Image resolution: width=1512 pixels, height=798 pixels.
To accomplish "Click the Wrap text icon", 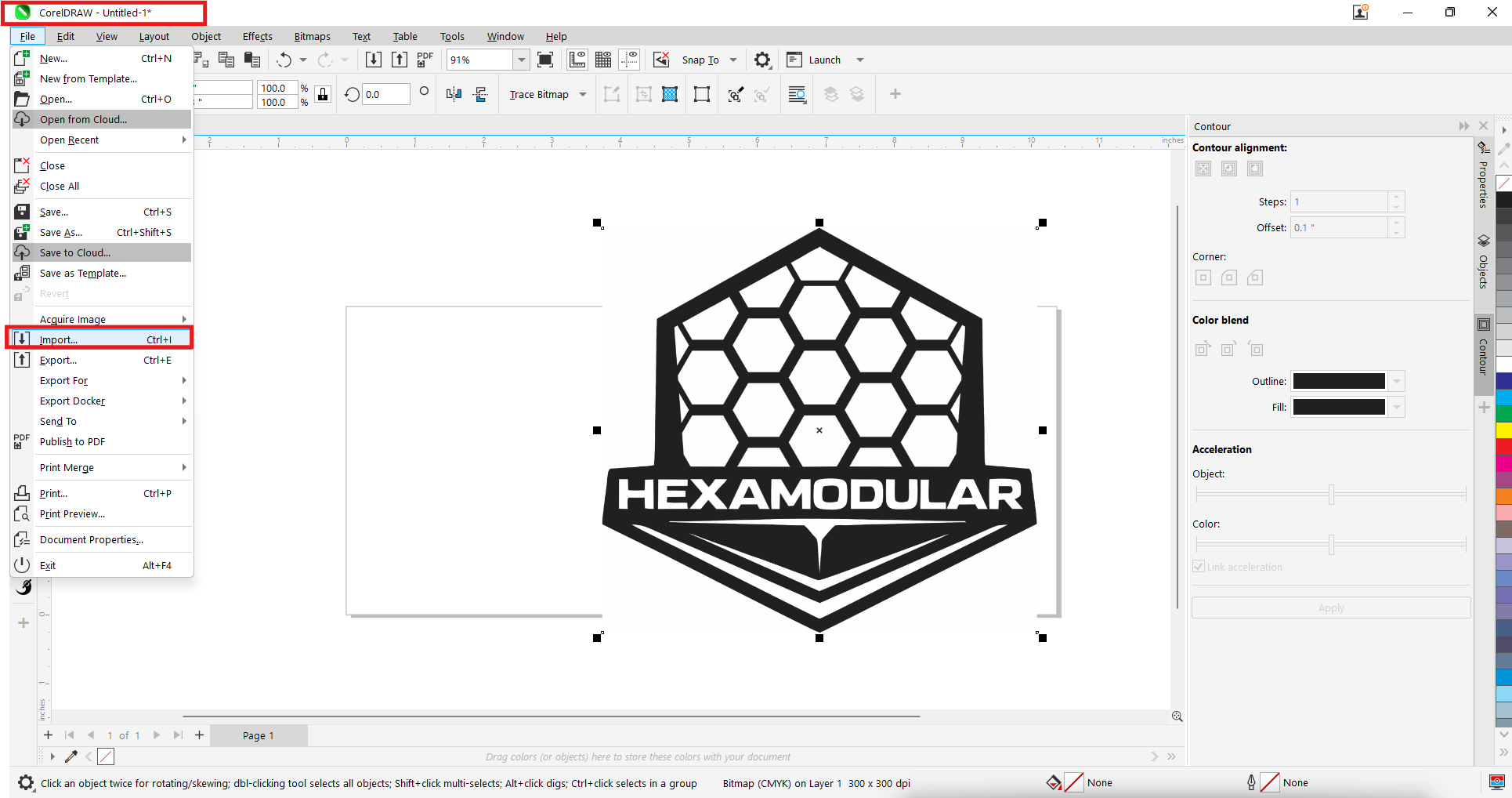I will click(797, 94).
